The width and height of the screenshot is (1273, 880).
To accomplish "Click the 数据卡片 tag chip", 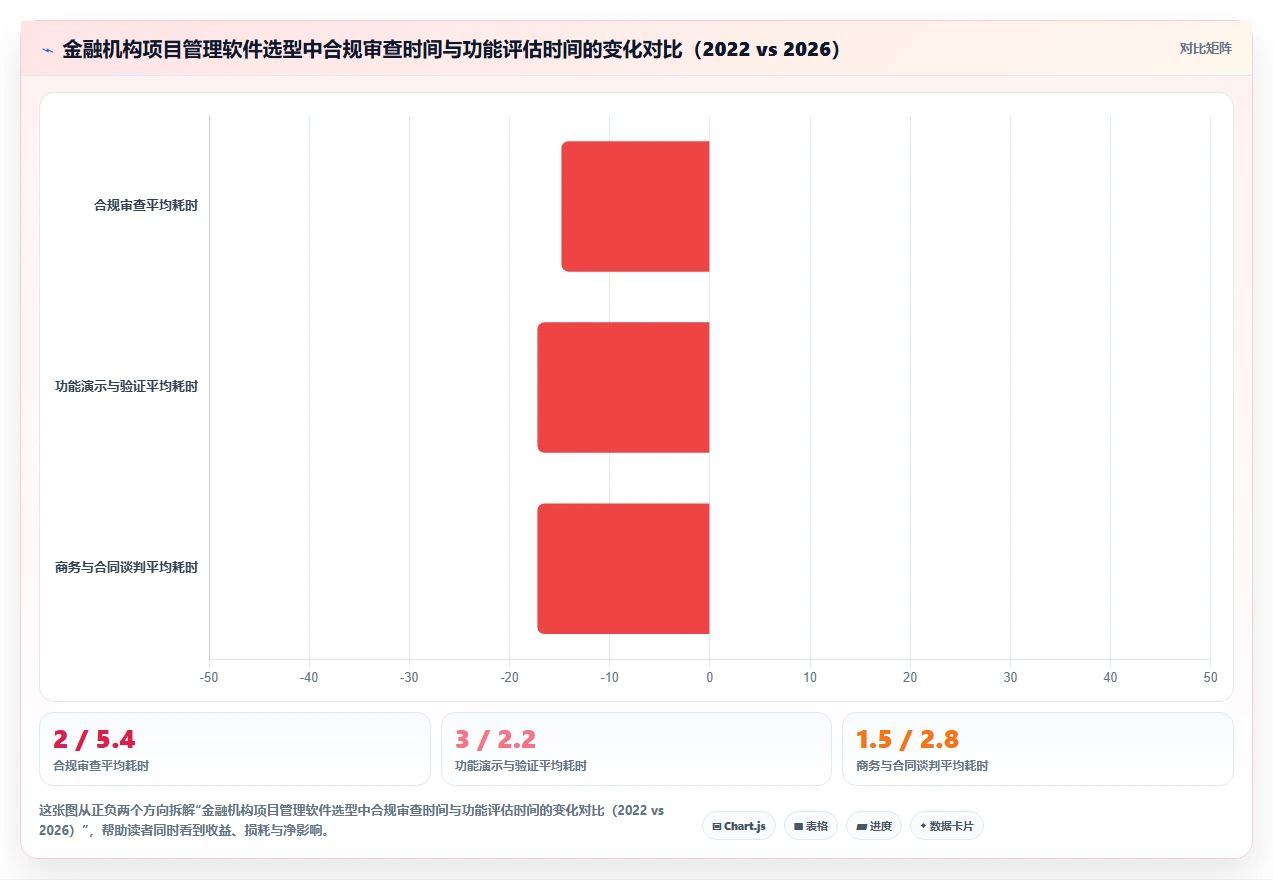I will pos(946,826).
